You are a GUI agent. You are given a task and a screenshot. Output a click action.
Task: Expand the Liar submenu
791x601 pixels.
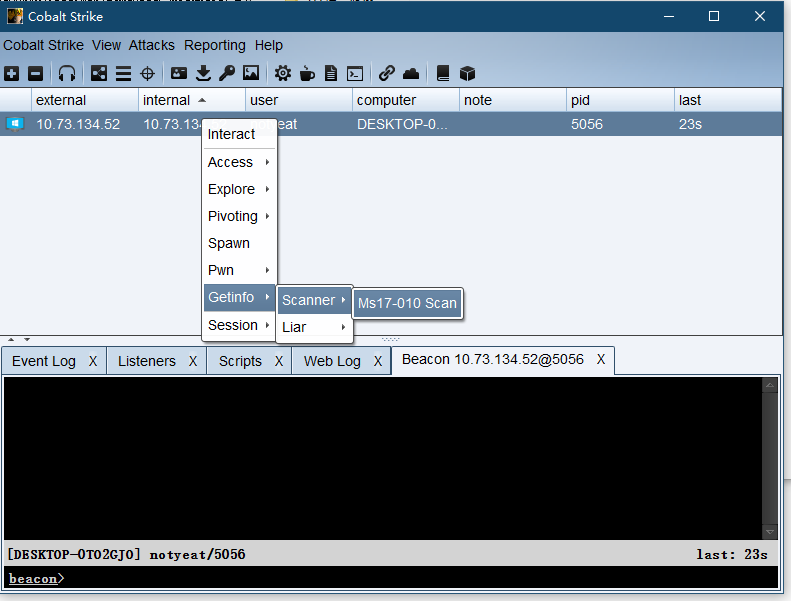314,327
